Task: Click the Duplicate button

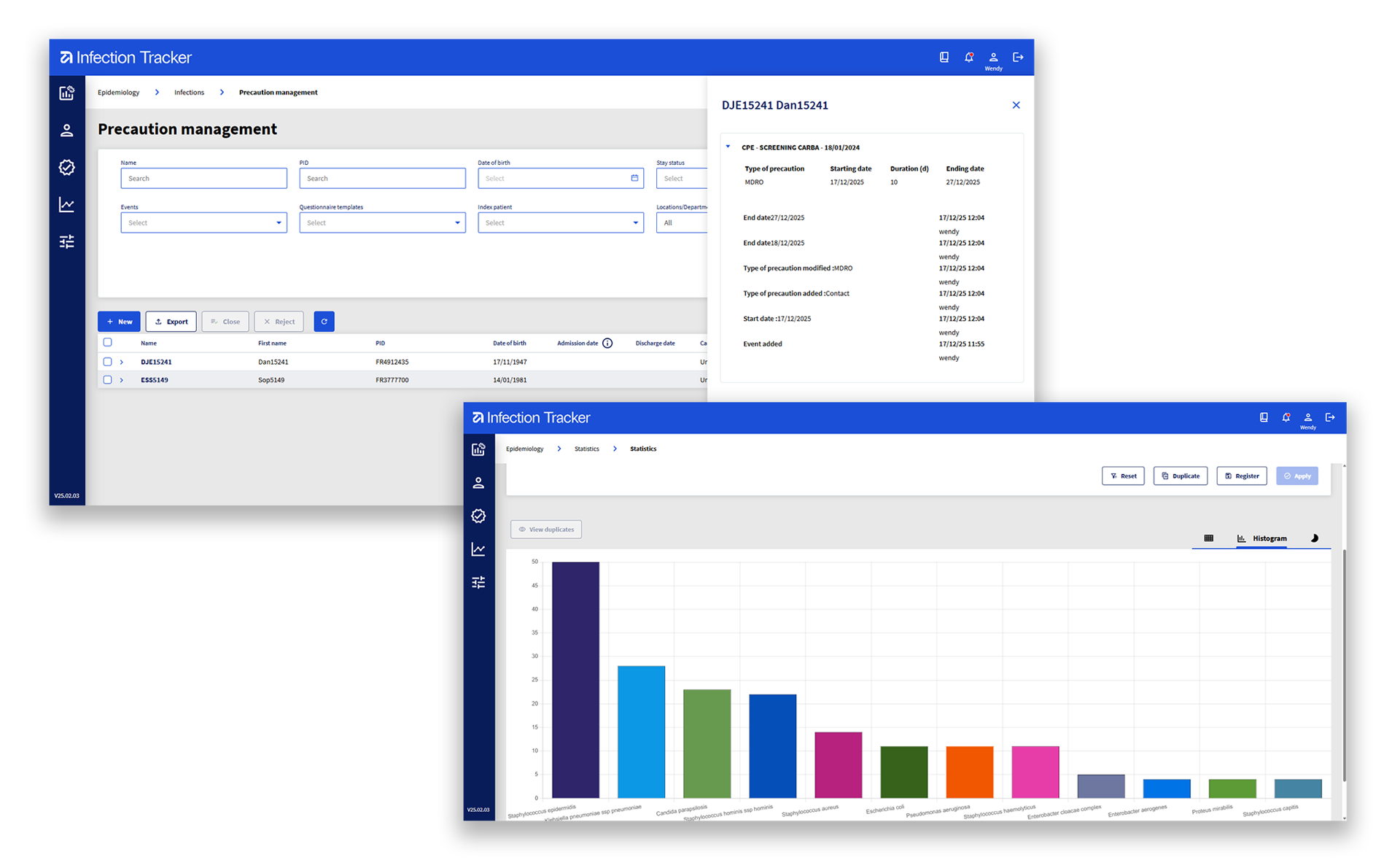Action: tap(1180, 476)
